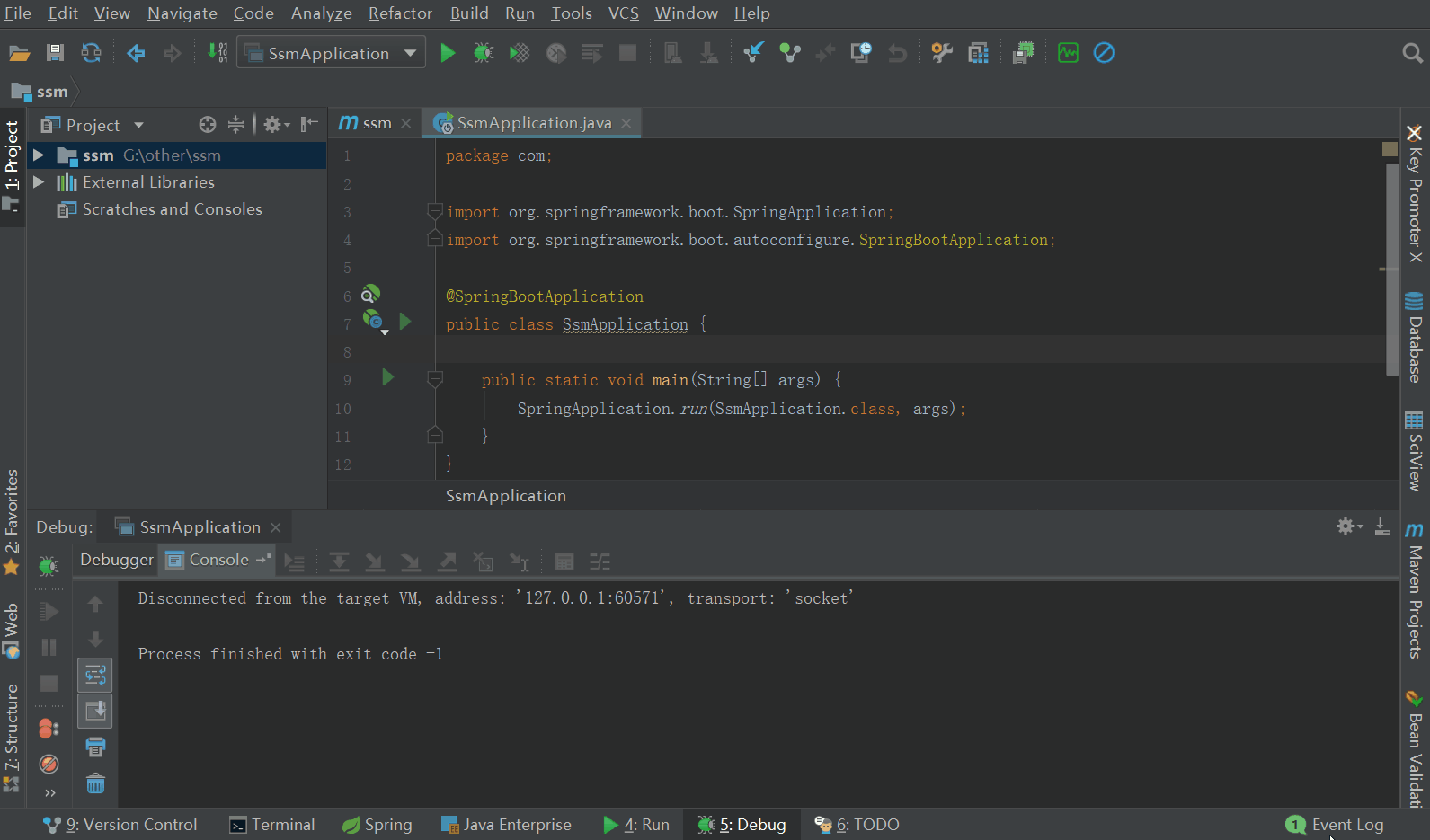Image resolution: width=1430 pixels, height=840 pixels.
Task: Toggle the SciView tool window
Action: (x=1414, y=451)
